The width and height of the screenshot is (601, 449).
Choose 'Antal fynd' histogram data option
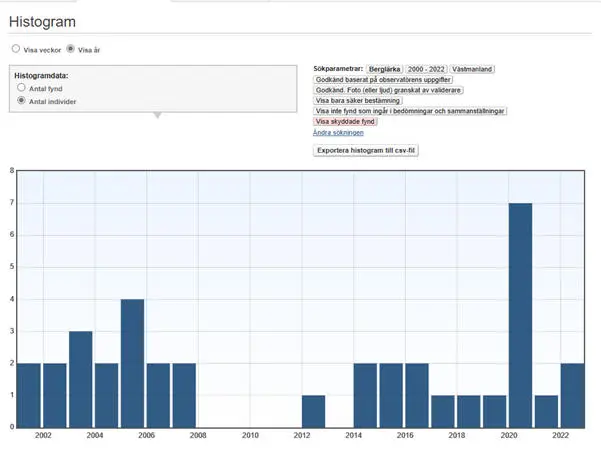click(22, 89)
